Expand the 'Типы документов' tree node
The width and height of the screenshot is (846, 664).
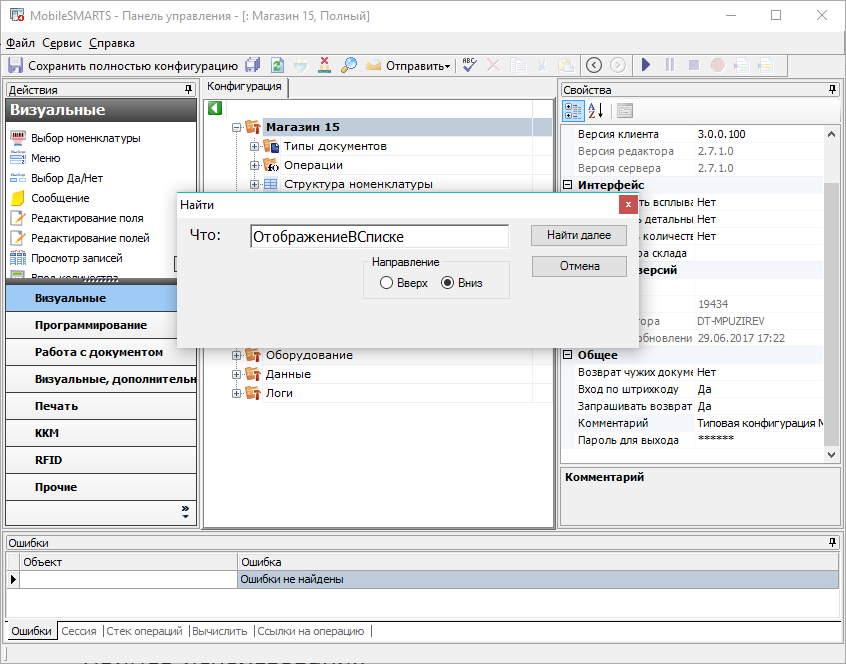point(255,146)
